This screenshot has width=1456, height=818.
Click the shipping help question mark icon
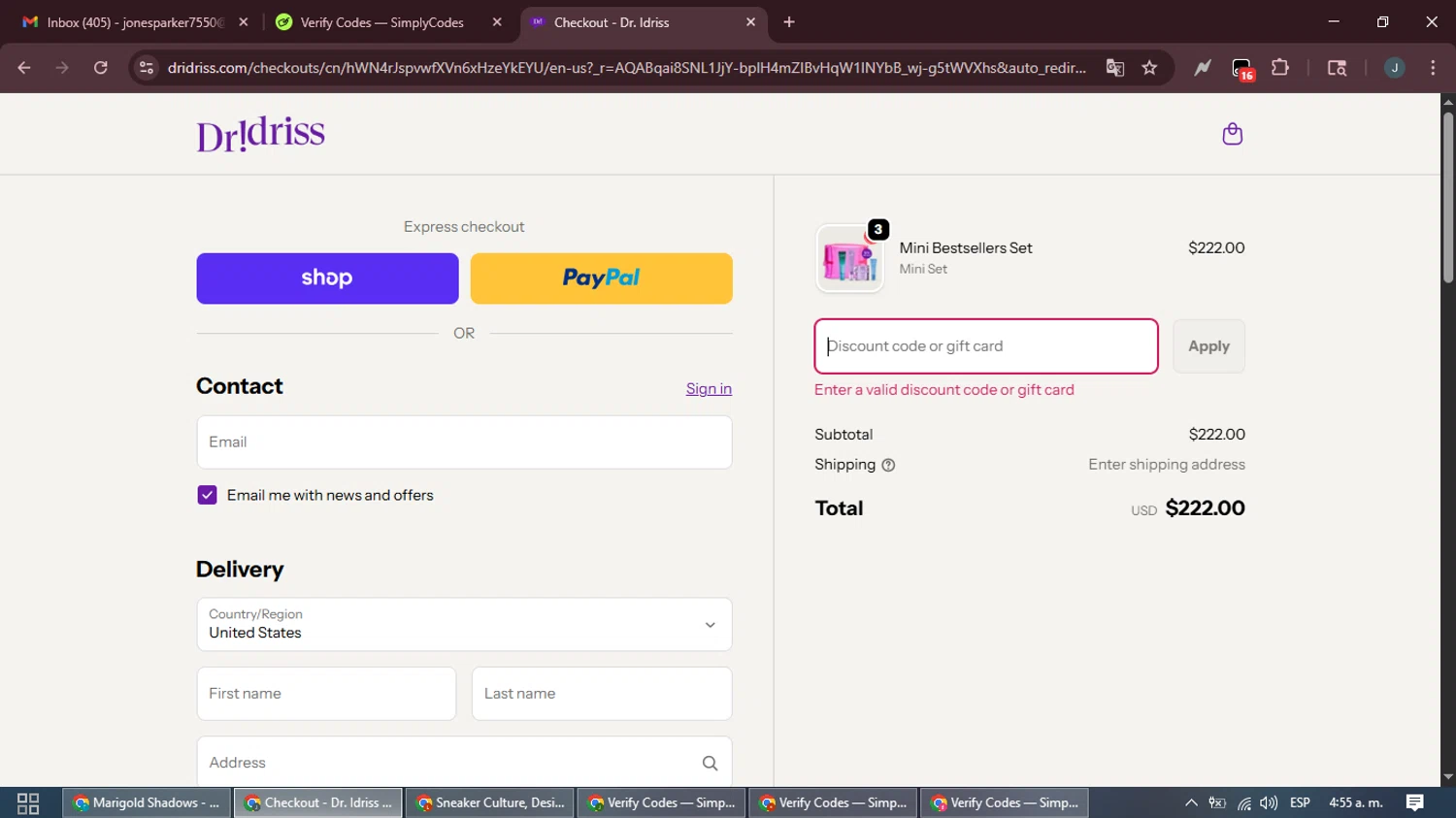pyautogui.click(x=888, y=465)
